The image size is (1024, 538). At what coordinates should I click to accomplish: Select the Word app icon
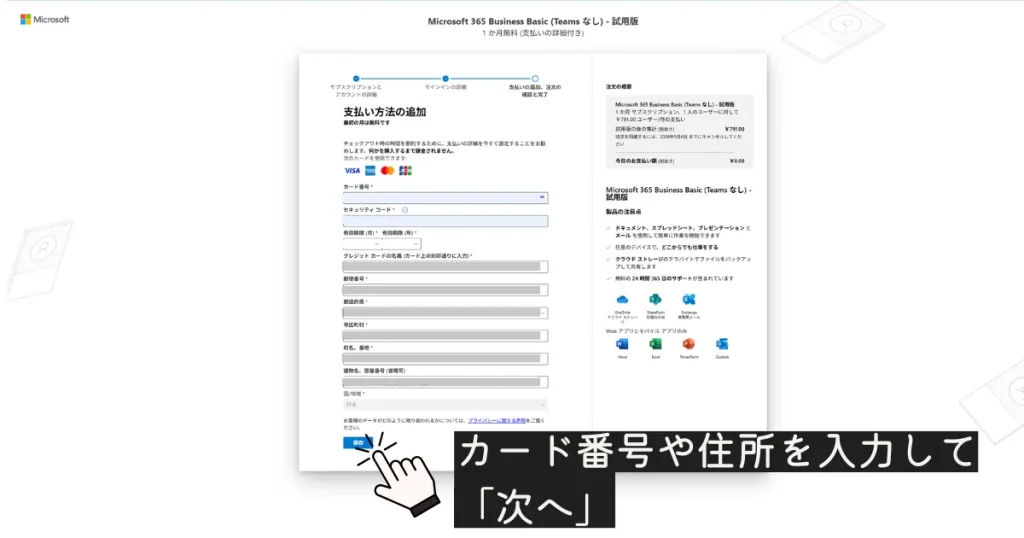tap(622, 344)
